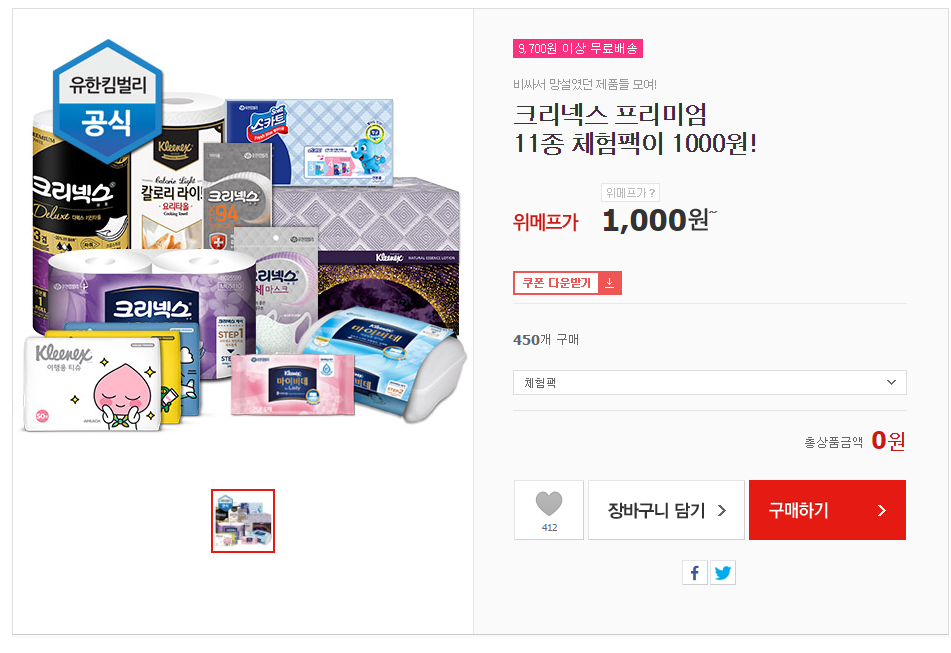
Task: Share product on Twitter
Action: click(x=723, y=572)
